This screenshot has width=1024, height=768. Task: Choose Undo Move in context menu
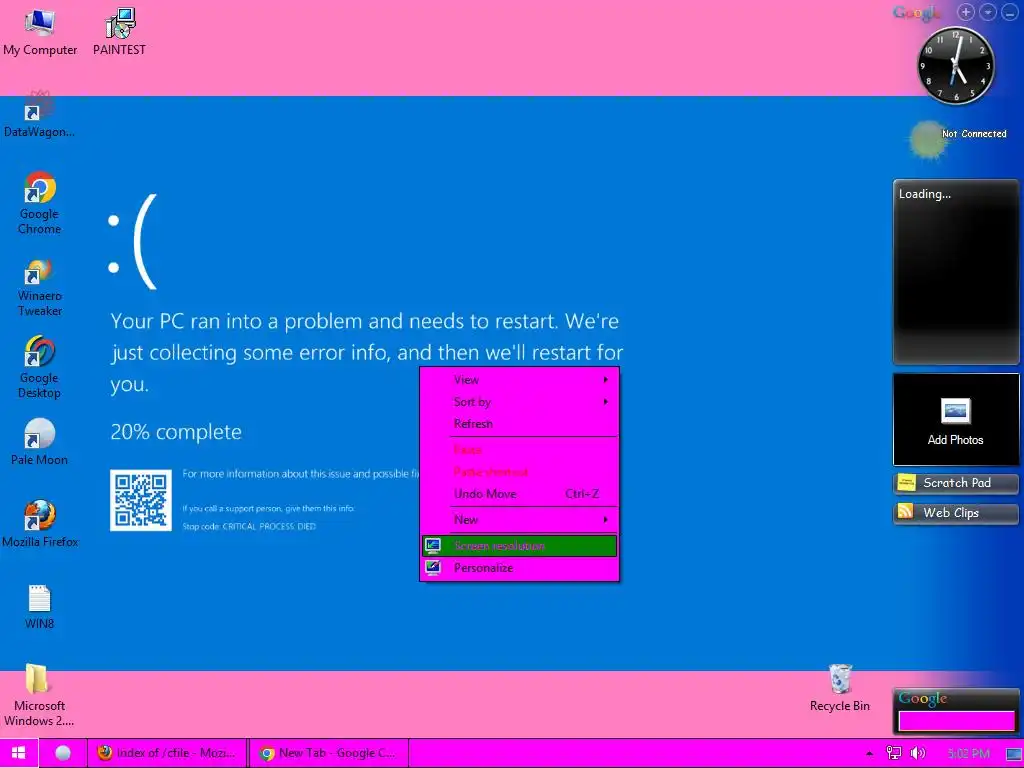click(x=519, y=494)
